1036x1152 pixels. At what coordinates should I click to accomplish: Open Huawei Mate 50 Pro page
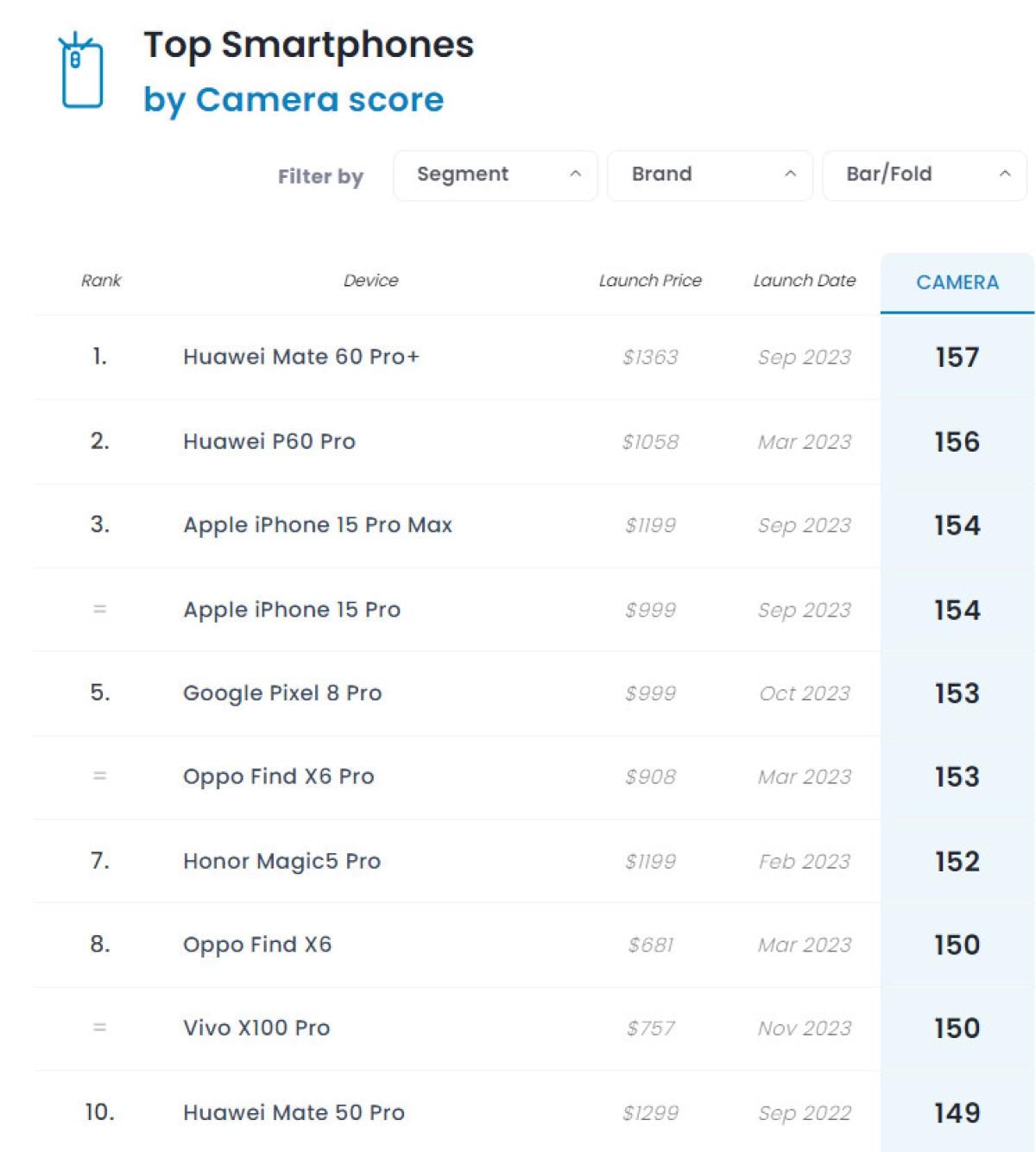[x=294, y=1112]
